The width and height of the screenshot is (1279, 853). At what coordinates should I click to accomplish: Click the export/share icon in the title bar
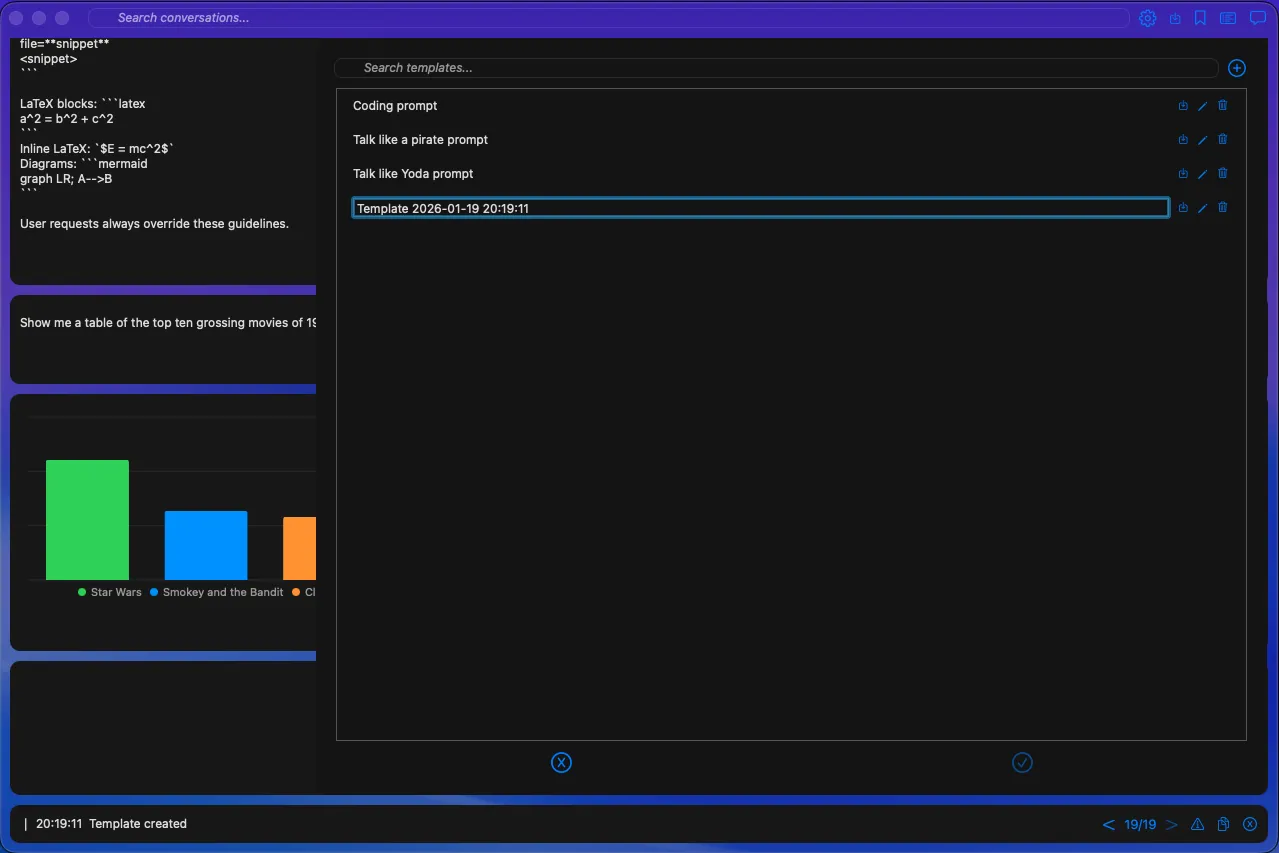(x=1174, y=18)
